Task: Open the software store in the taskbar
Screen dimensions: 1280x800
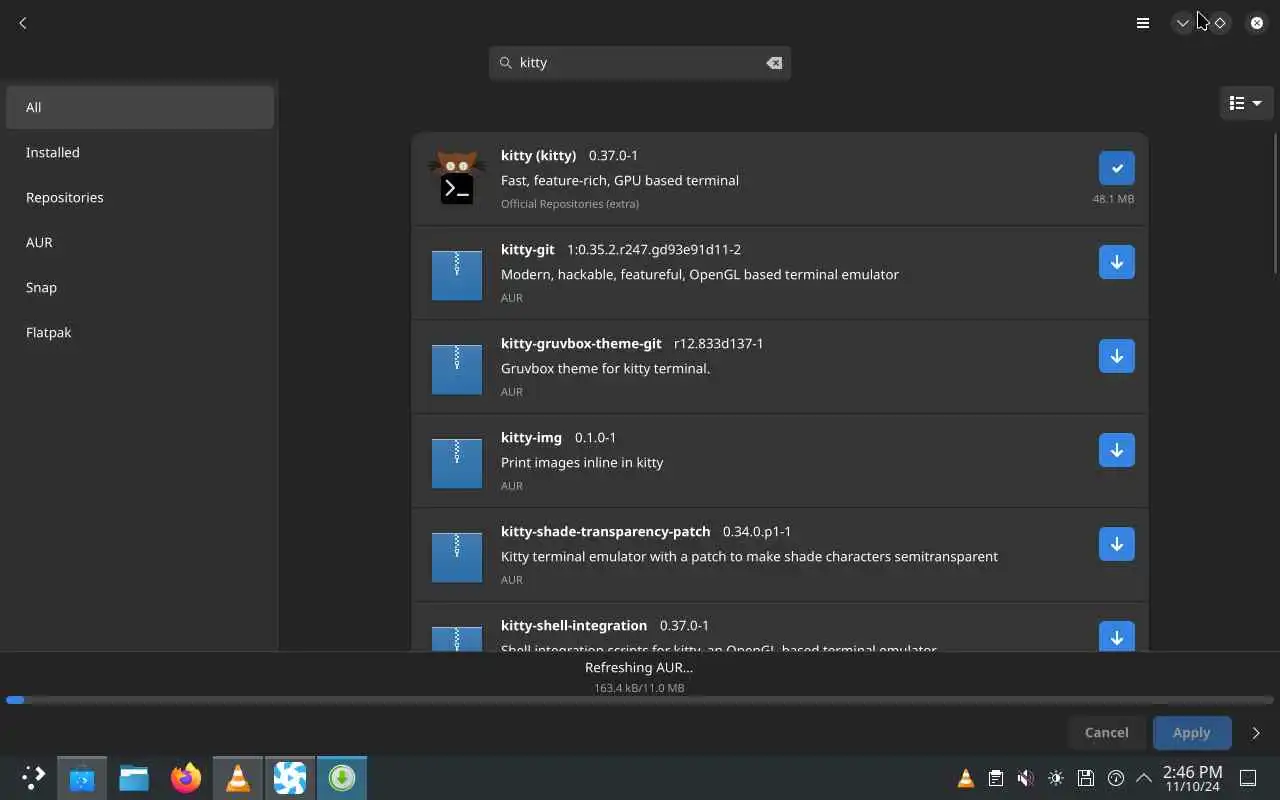Action: pyautogui.click(x=82, y=777)
